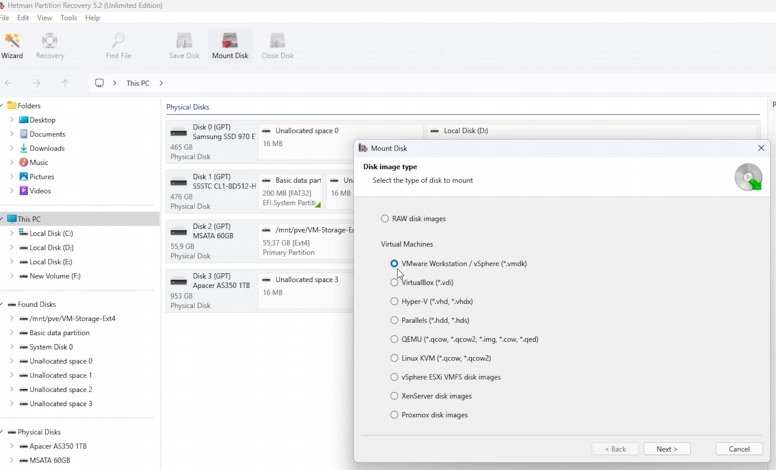
Task: Click This PC in the address bar
Action: [x=138, y=83]
